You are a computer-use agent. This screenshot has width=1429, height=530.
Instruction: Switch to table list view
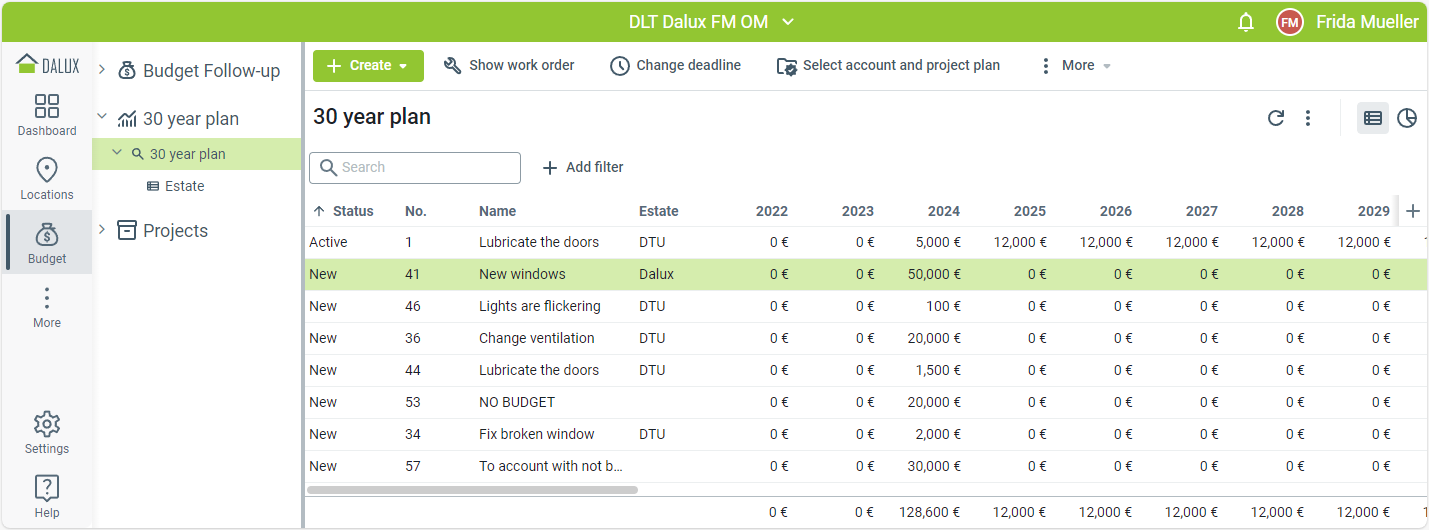tap(1372, 118)
